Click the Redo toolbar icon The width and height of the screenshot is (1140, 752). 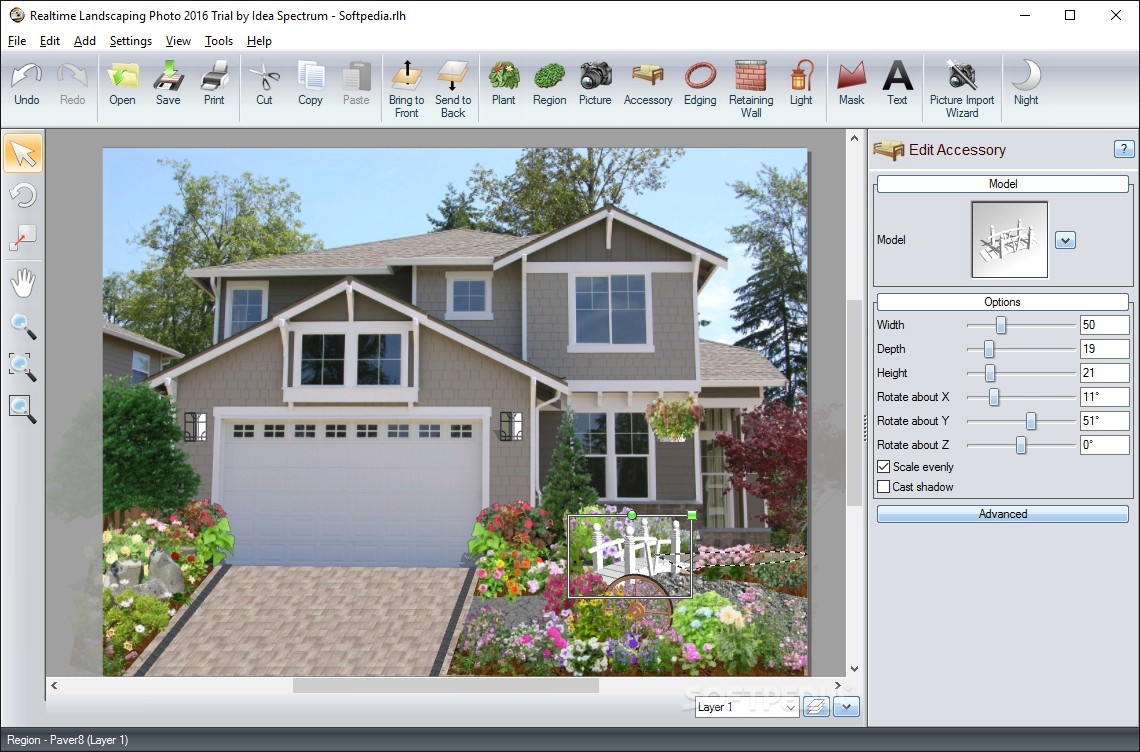click(x=73, y=84)
